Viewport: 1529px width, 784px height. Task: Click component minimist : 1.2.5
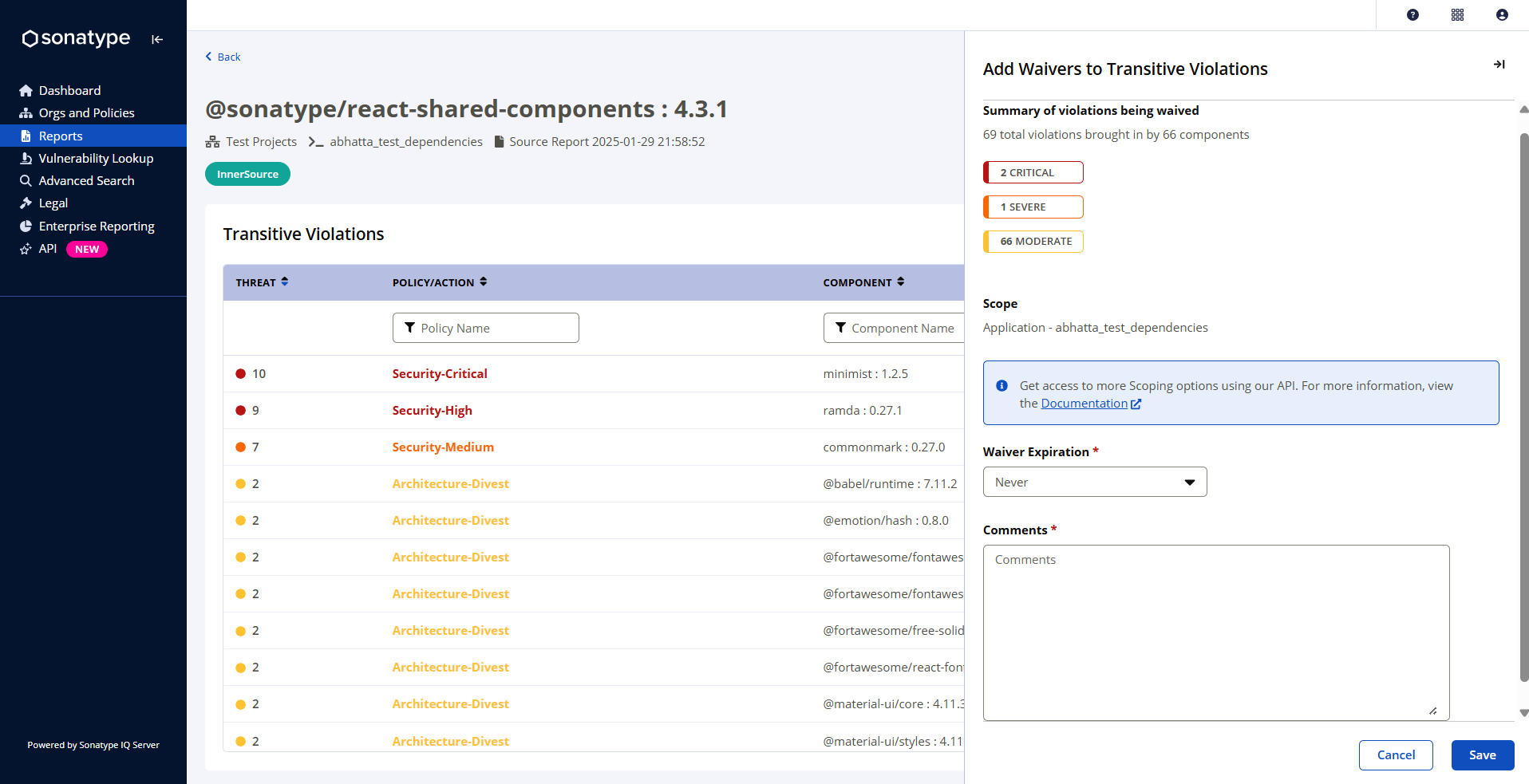(865, 374)
